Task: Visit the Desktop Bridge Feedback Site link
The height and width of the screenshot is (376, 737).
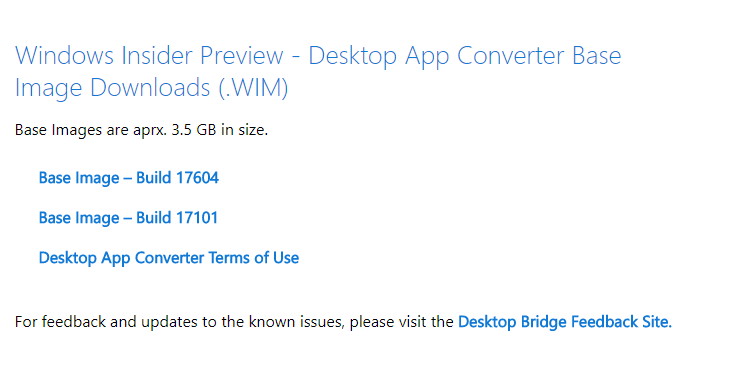Action: click(x=565, y=321)
